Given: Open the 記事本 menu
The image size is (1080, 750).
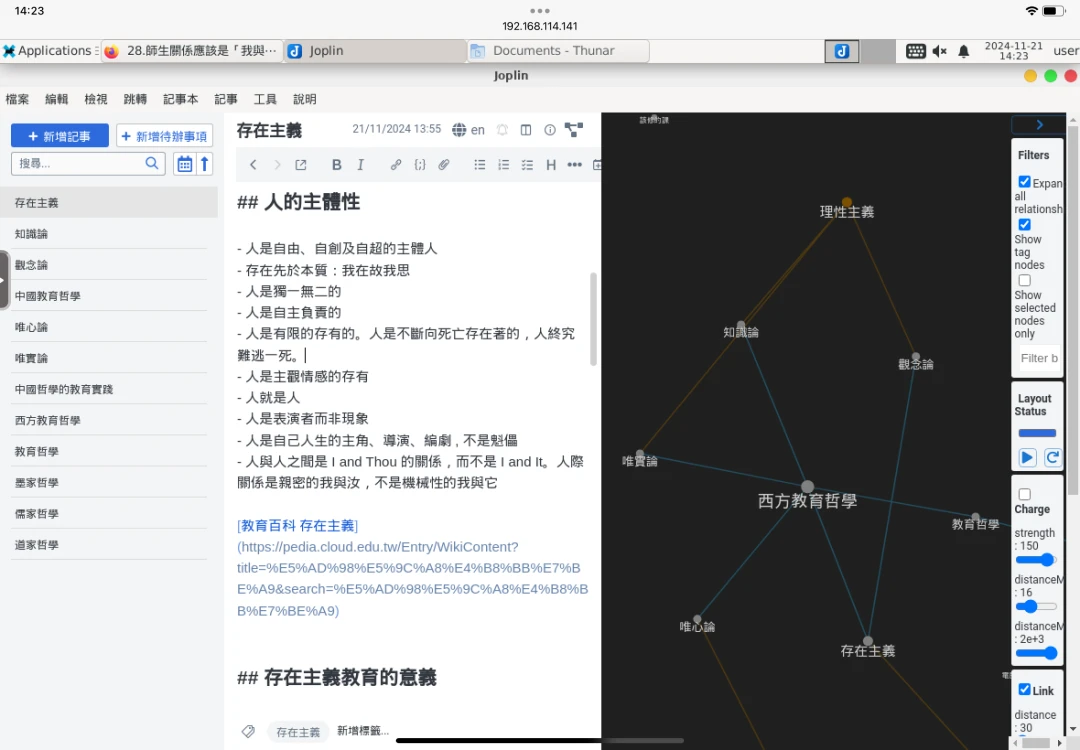Looking at the screenshot, I should [181, 99].
